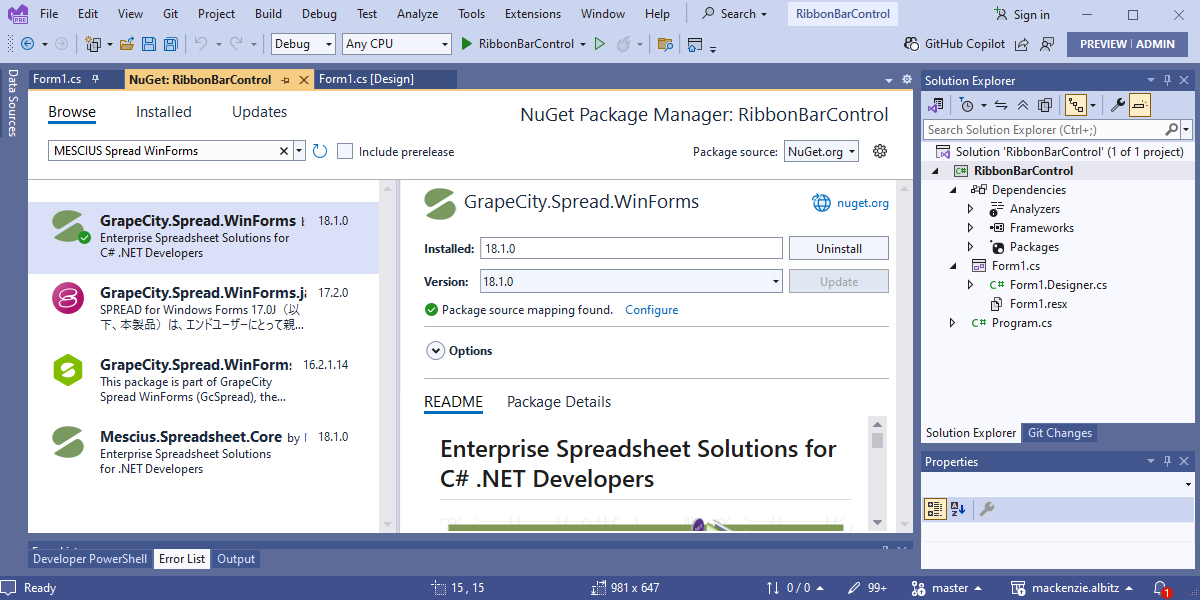Viewport: 1200px width, 600px height.
Task: Refresh NuGet search results icon
Action: pos(320,151)
